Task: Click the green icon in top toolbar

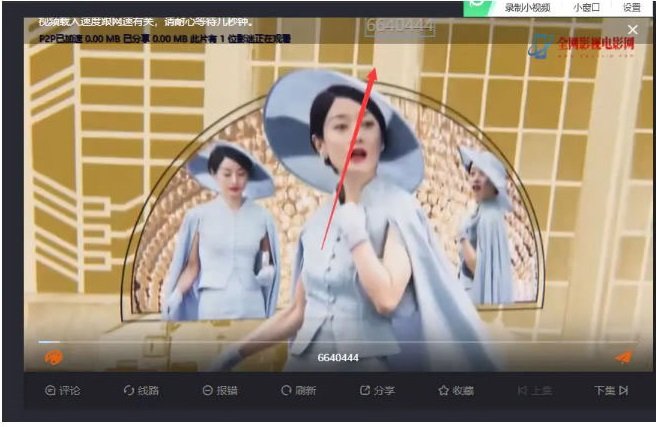Action: click(479, 6)
